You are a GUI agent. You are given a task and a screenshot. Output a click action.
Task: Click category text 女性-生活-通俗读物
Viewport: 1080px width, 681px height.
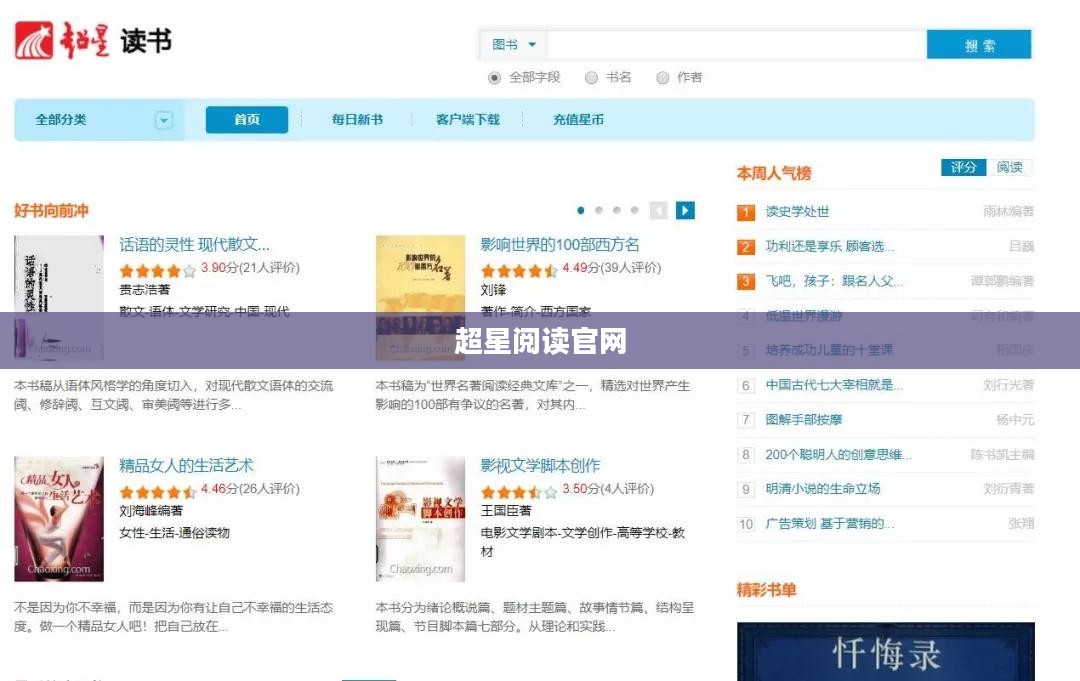[x=174, y=533]
